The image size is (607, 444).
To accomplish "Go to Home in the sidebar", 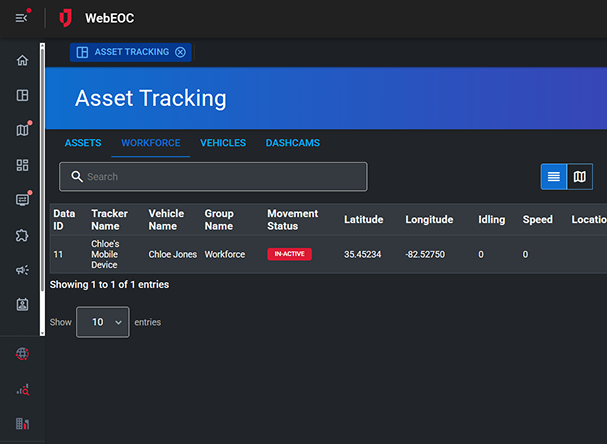I will coord(22,61).
